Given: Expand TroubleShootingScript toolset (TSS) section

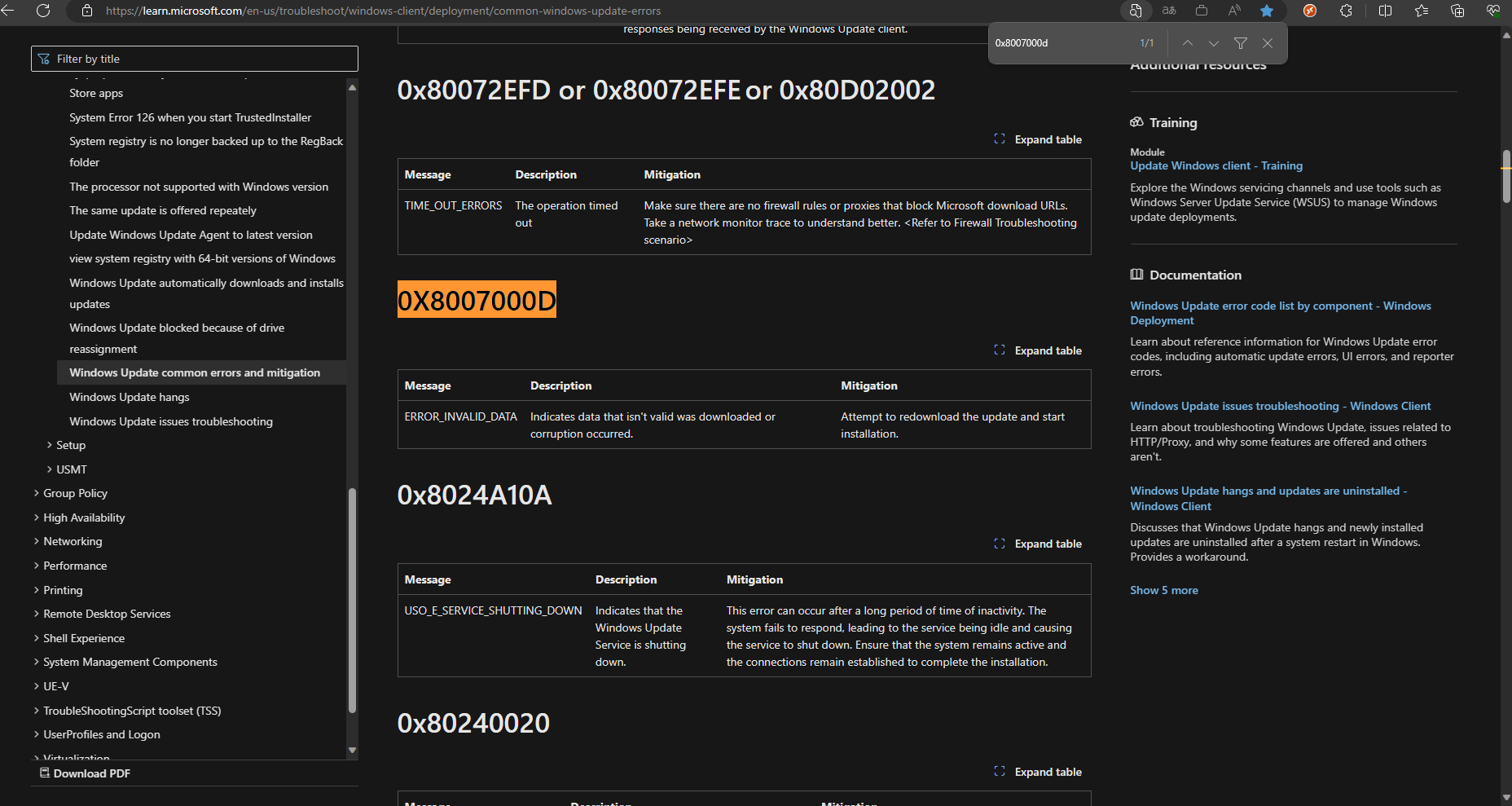Looking at the screenshot, I should [127, 711].
